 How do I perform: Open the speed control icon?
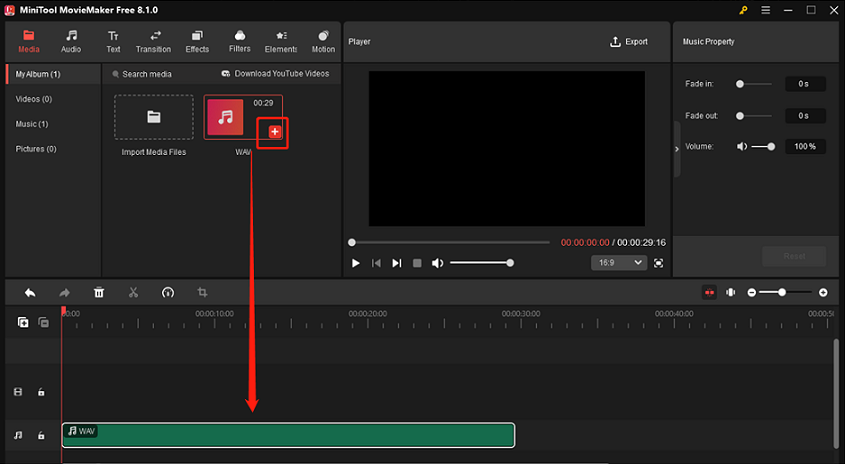(x=168, y=293)
